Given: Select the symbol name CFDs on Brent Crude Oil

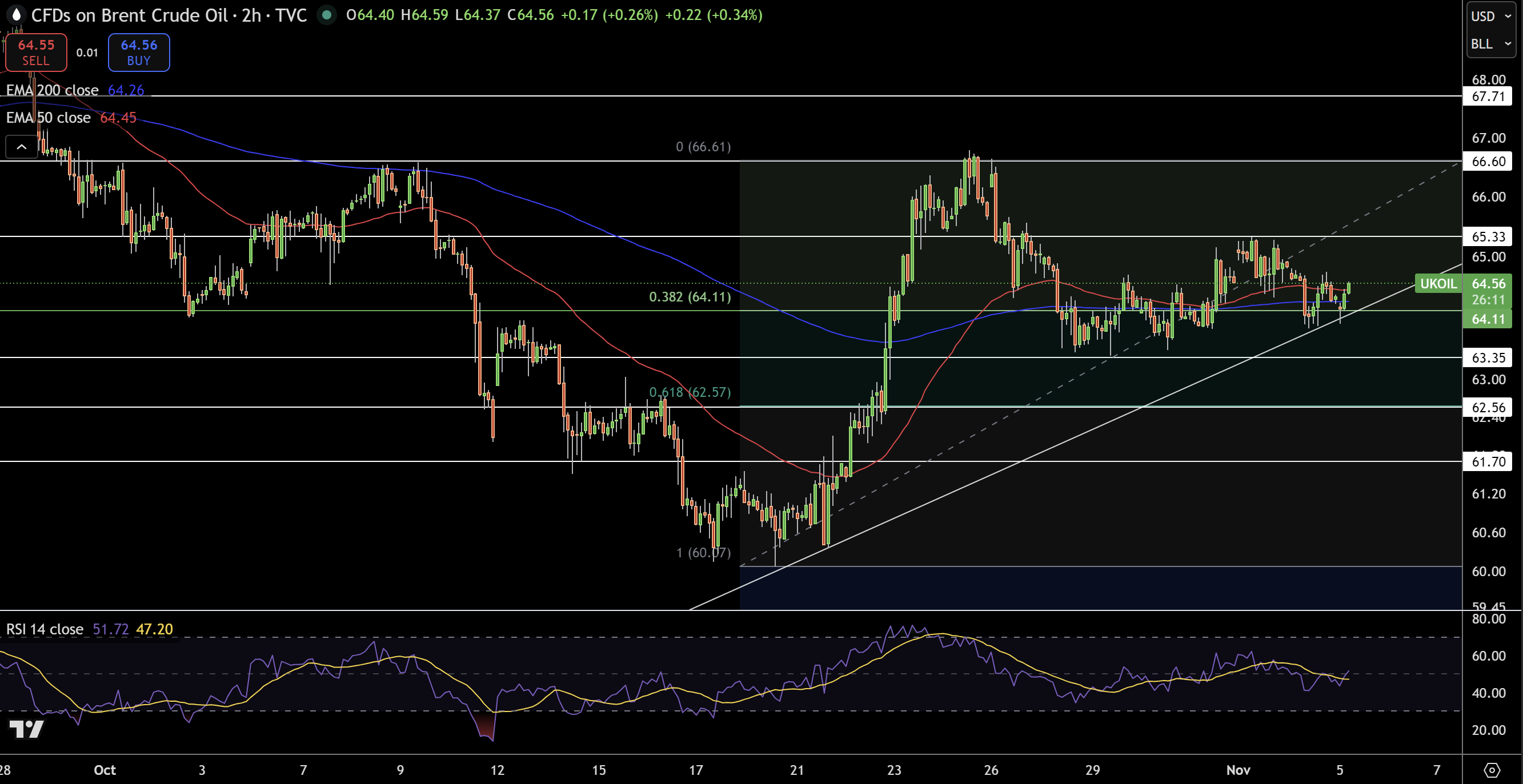Looking at the screenshot, I should click(130, 15).
